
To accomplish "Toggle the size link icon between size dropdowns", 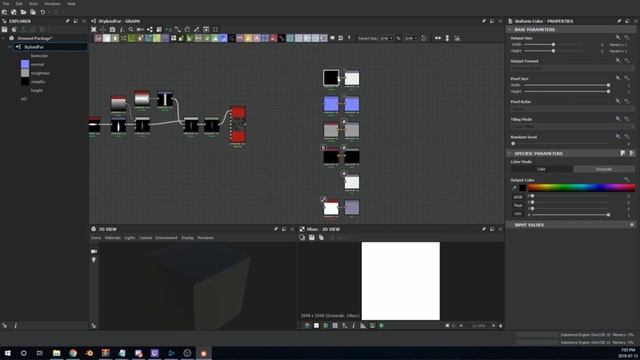I will click(398, 38).
